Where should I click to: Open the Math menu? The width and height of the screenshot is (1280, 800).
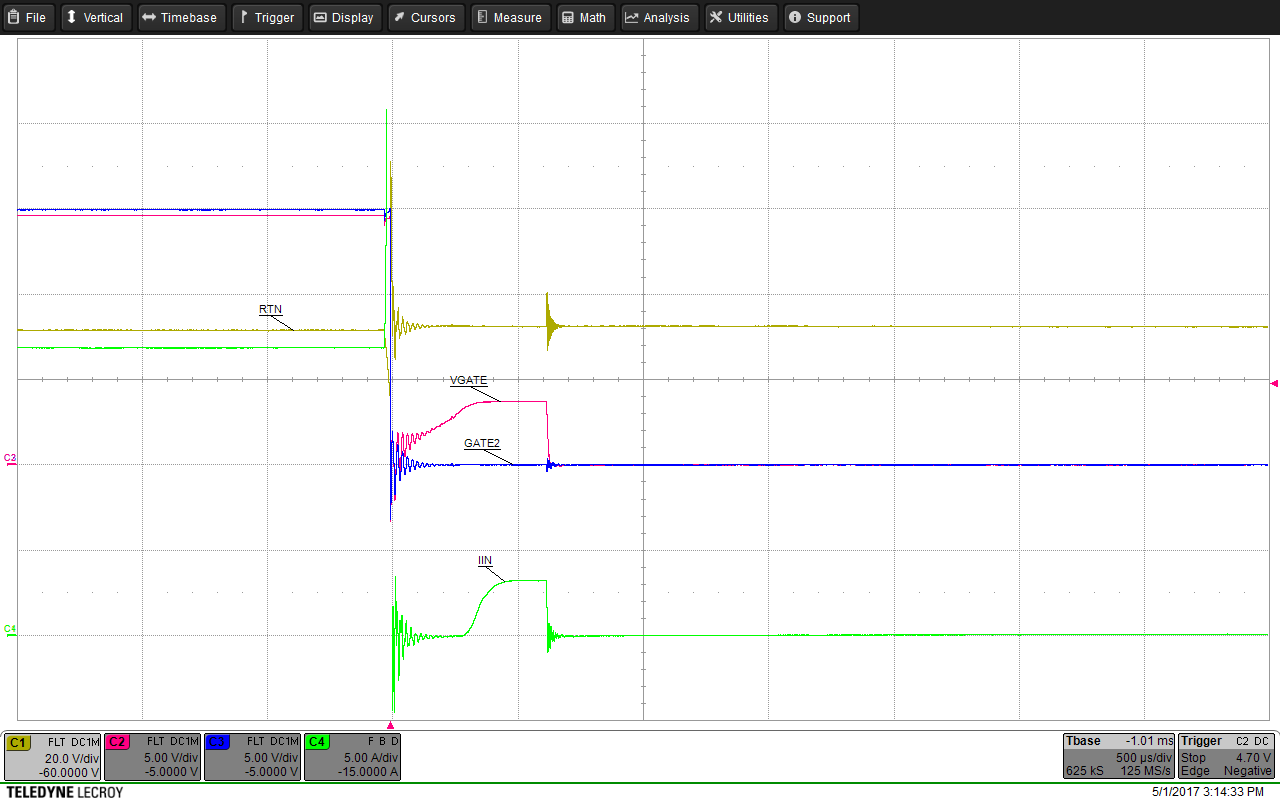585,17
